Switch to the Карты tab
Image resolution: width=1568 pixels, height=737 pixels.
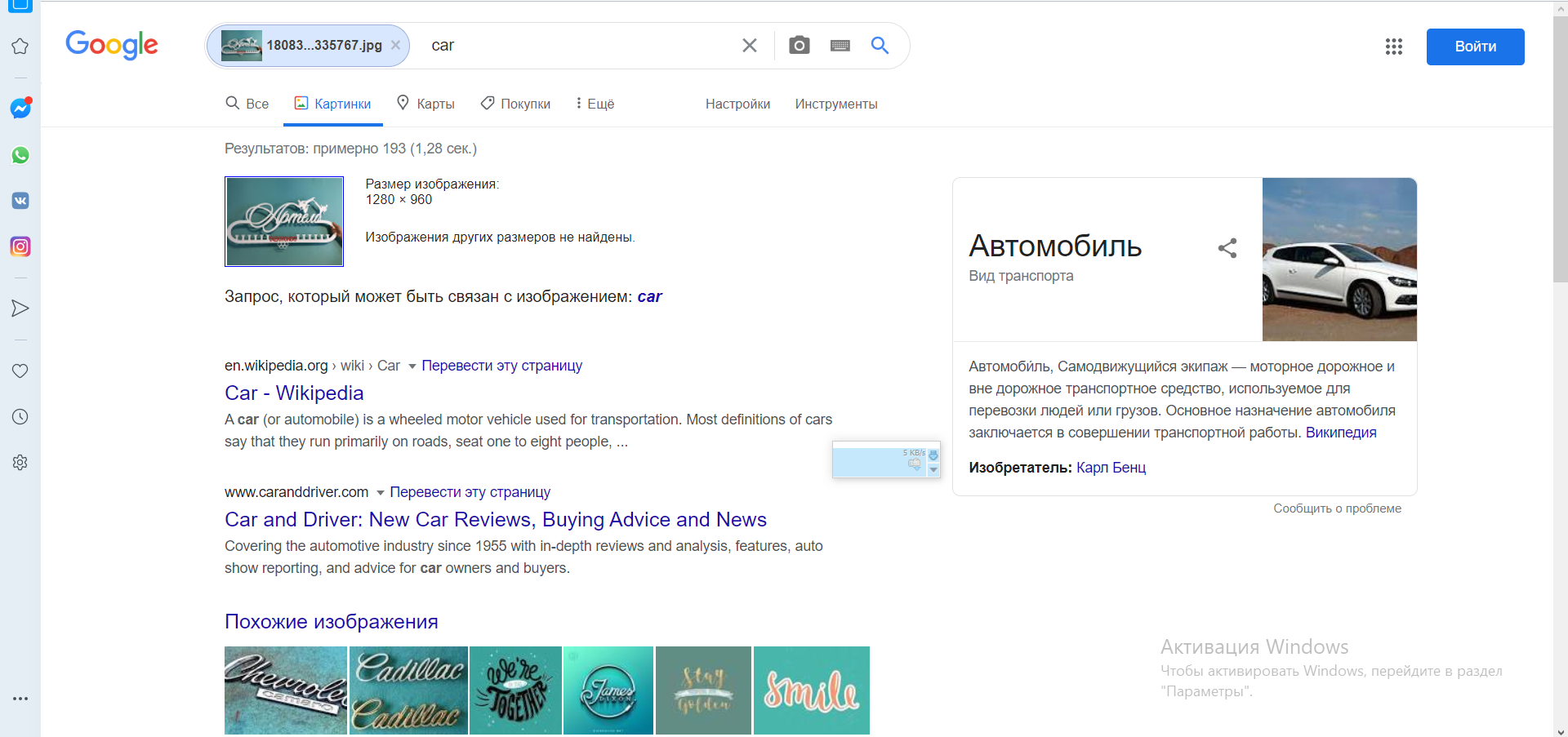(425, 104)
